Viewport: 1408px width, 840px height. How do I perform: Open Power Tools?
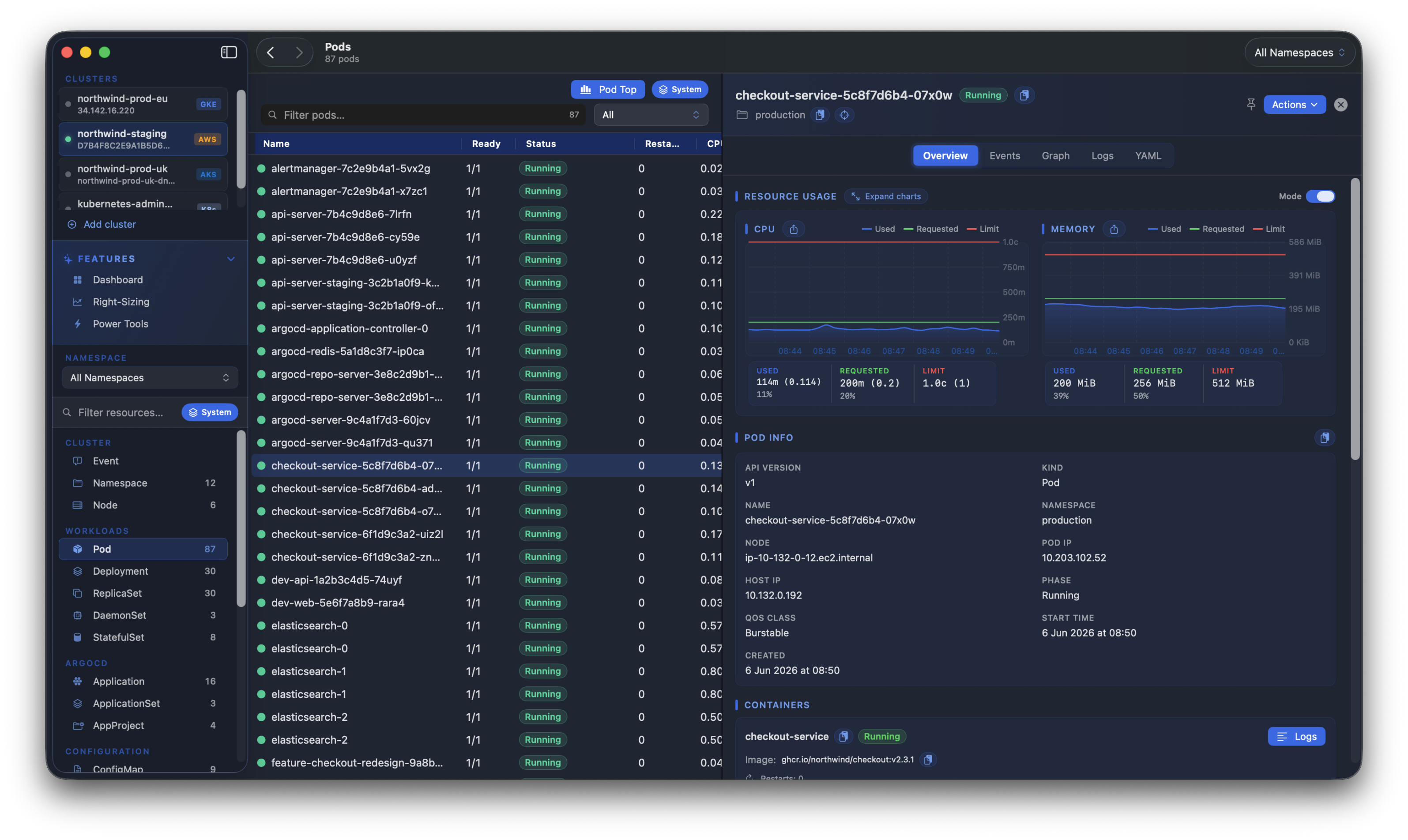tap(120, 324)
